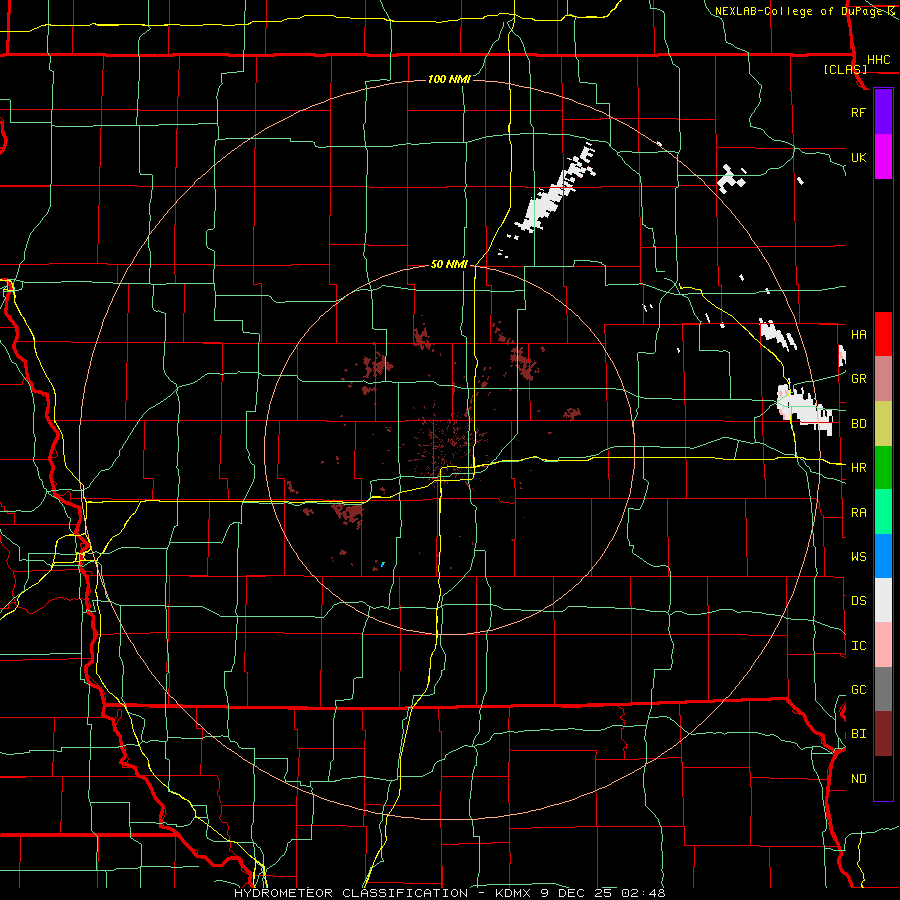Click the "NEXLAB-College of DuPage" header text

(798, 11)
